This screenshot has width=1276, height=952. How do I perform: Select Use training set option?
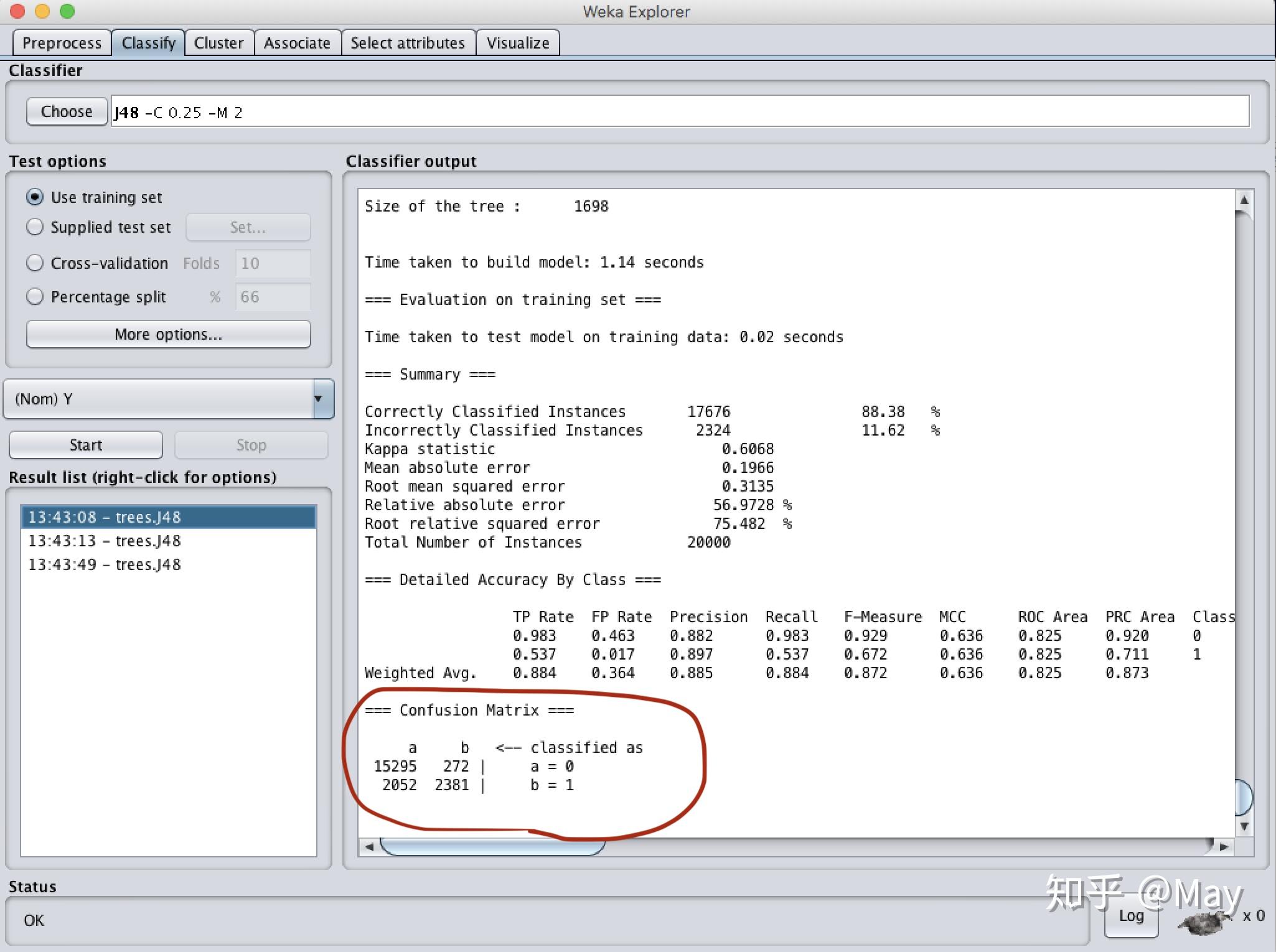(35, 197)
